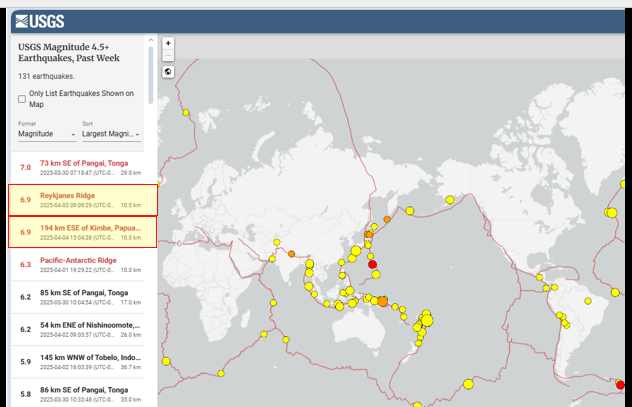This screenshot has height=407, width=632.
Task: Select 6.9 194 km ESE of Kimbe entry
Action: [83, 232]
